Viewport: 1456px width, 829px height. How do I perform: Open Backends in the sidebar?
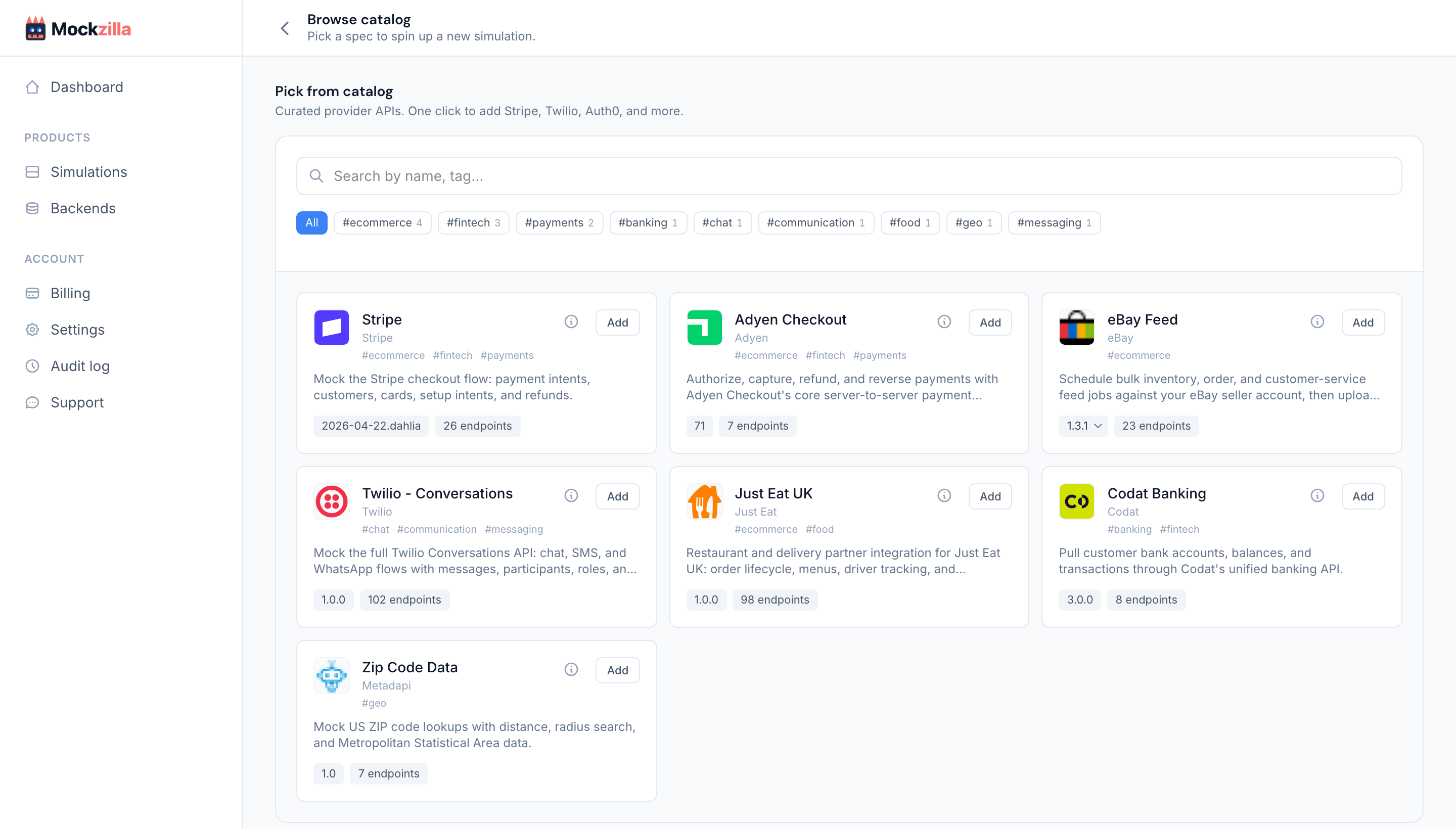point(70,208)
